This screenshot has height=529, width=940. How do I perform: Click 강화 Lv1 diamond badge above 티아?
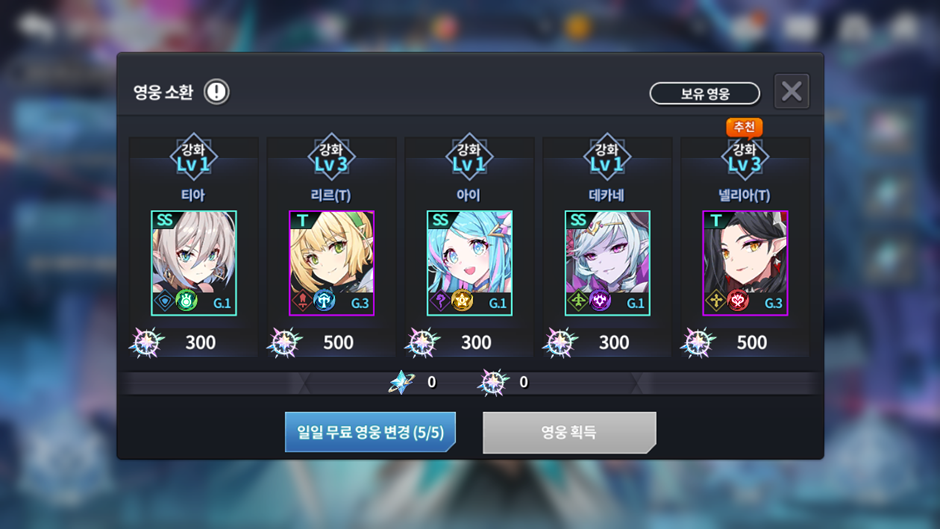coord(194,157)
